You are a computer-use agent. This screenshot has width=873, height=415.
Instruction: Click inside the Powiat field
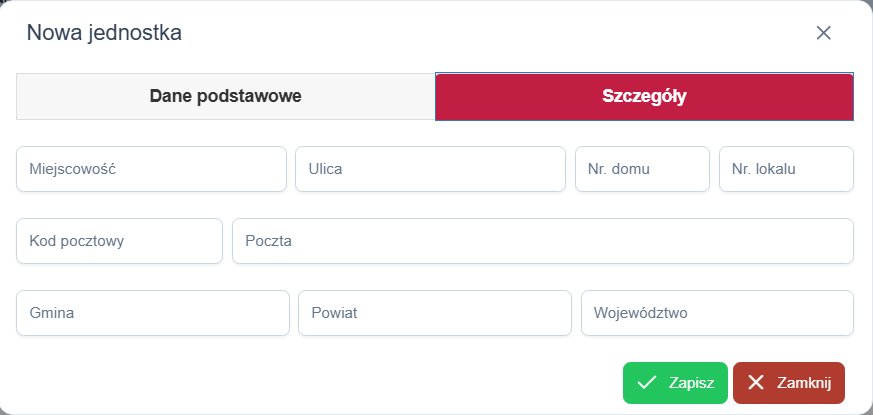click(434, 313)
